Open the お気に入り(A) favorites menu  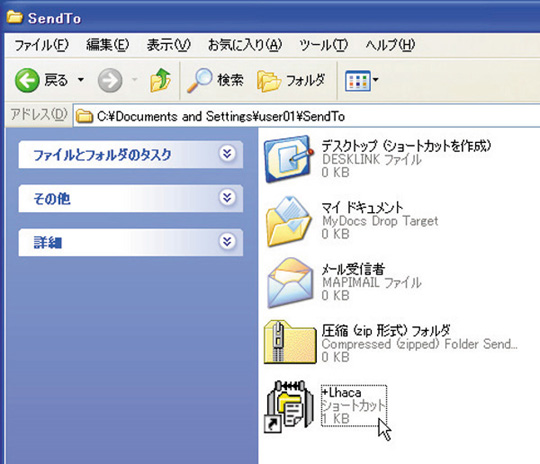point(245,45)
